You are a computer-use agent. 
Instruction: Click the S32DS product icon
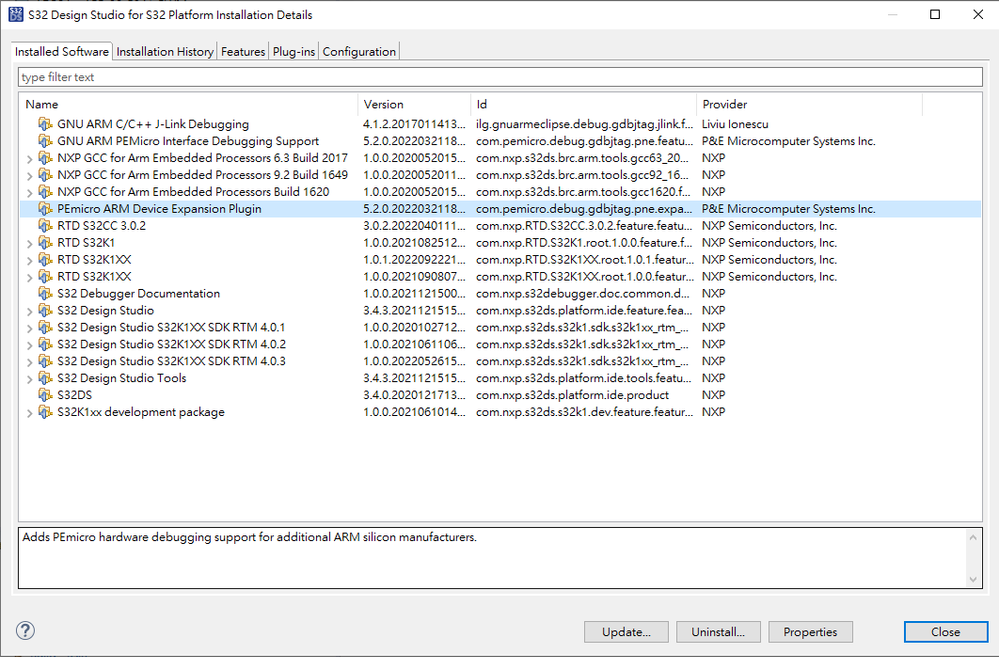pyautogui.click(x=45, y=395)
